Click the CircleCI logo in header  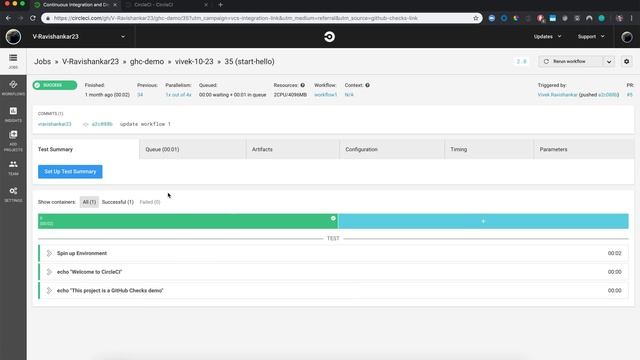[329, 37]
